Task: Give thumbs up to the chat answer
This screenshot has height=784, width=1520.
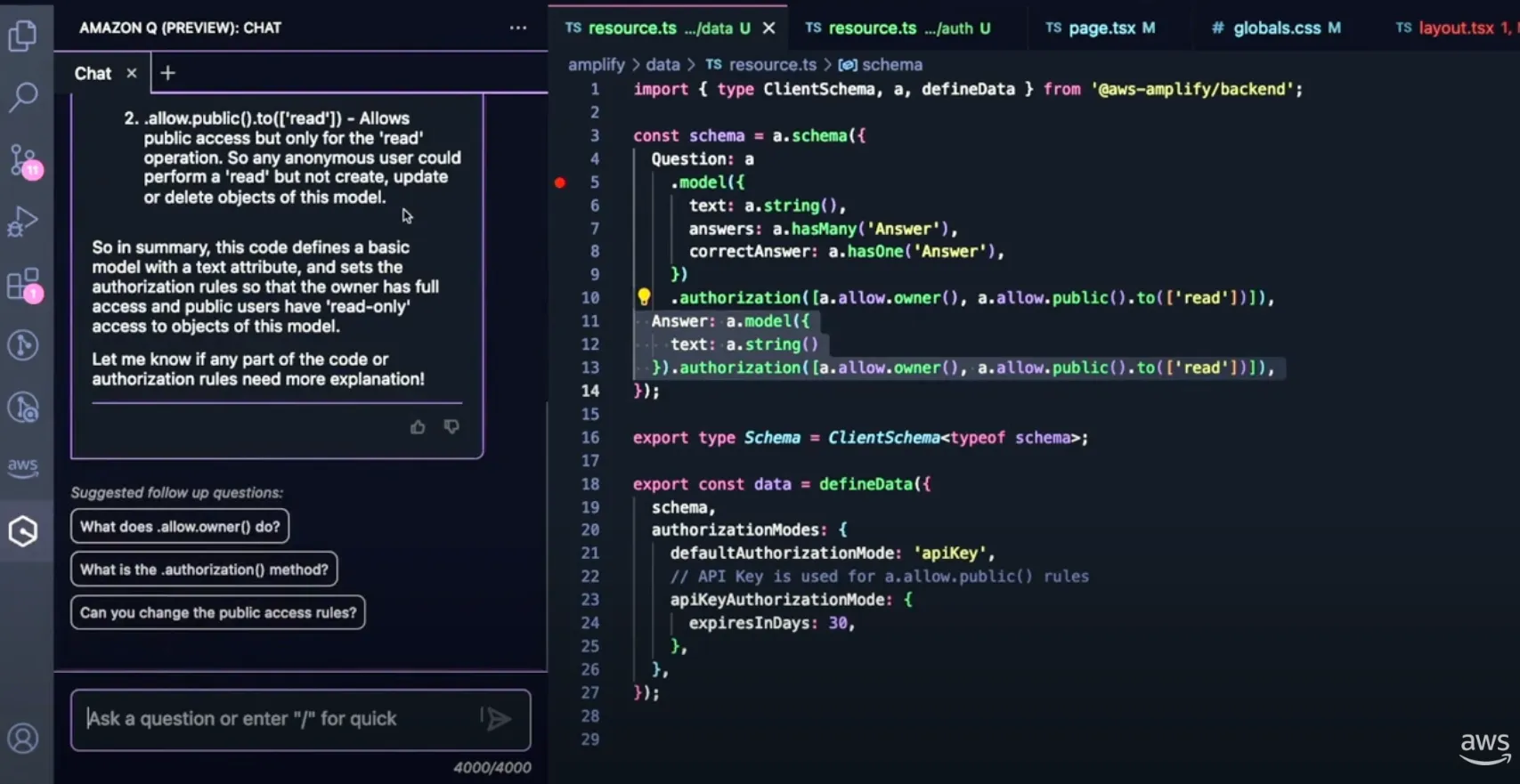Action: [x=418, y=427]
